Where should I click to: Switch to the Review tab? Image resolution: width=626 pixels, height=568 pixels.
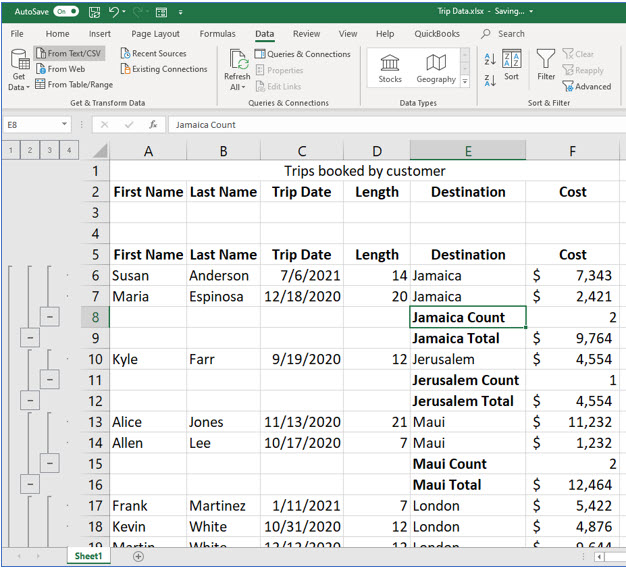[306, 34]
